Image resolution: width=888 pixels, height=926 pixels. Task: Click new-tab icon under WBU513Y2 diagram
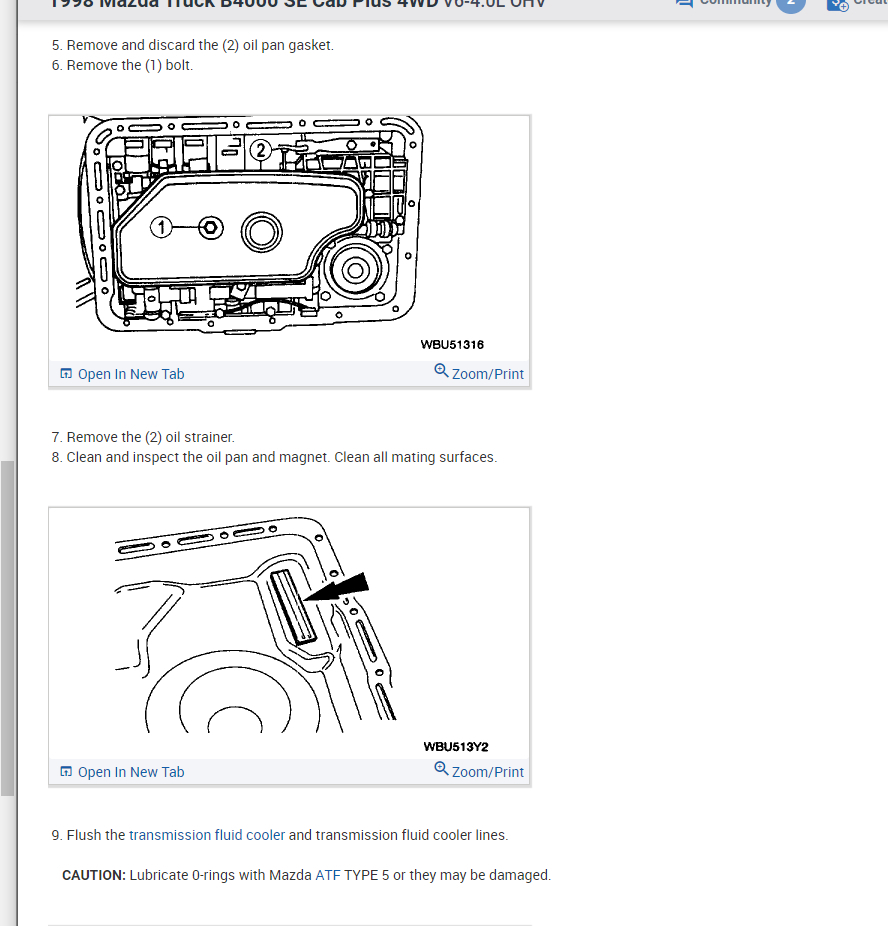[66, 772]
